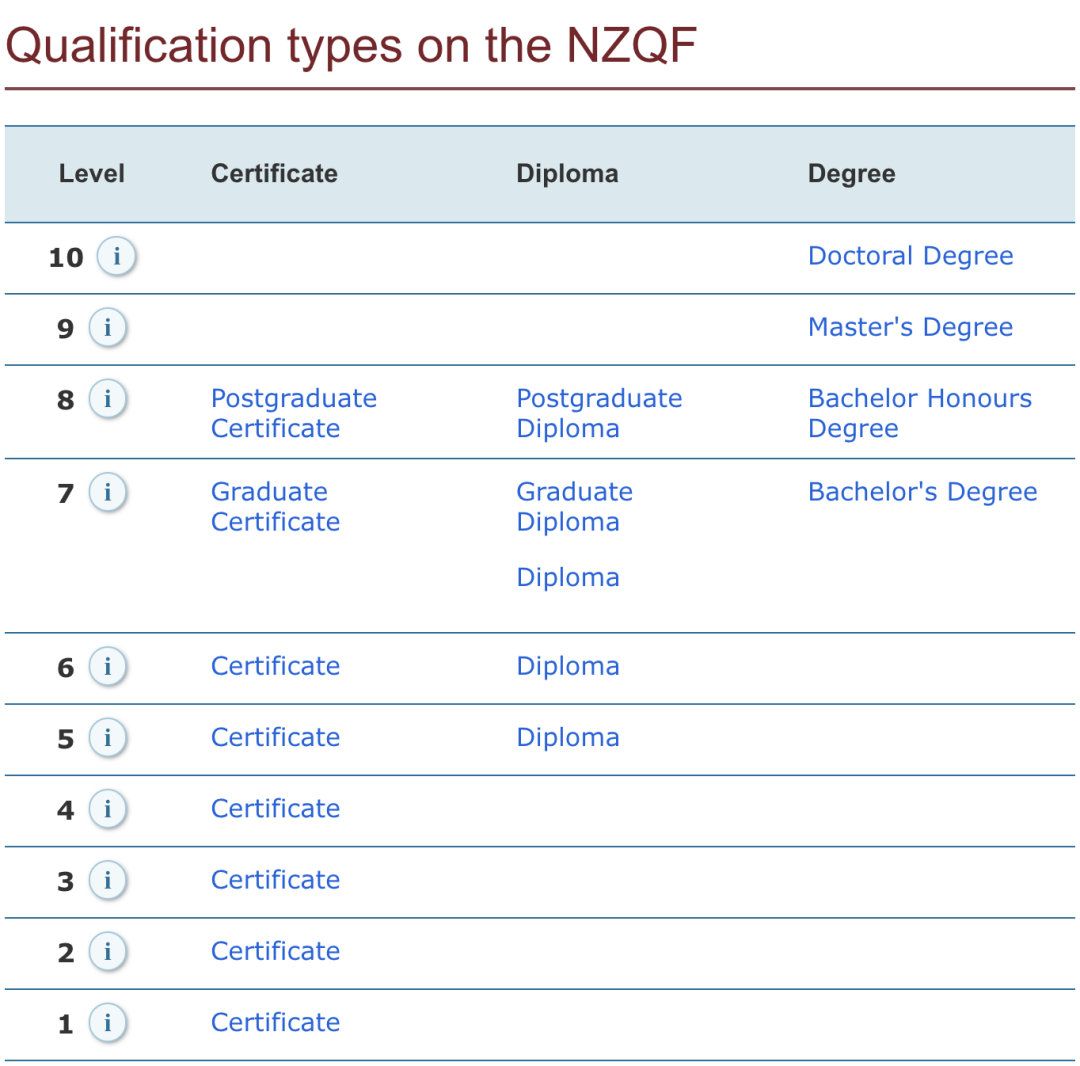Image resolution: width=1080 pixels, height=1066 pixels.
Task: Click the info icon beside Level 9
Action: pyautogui.click(x=108, y=327)
